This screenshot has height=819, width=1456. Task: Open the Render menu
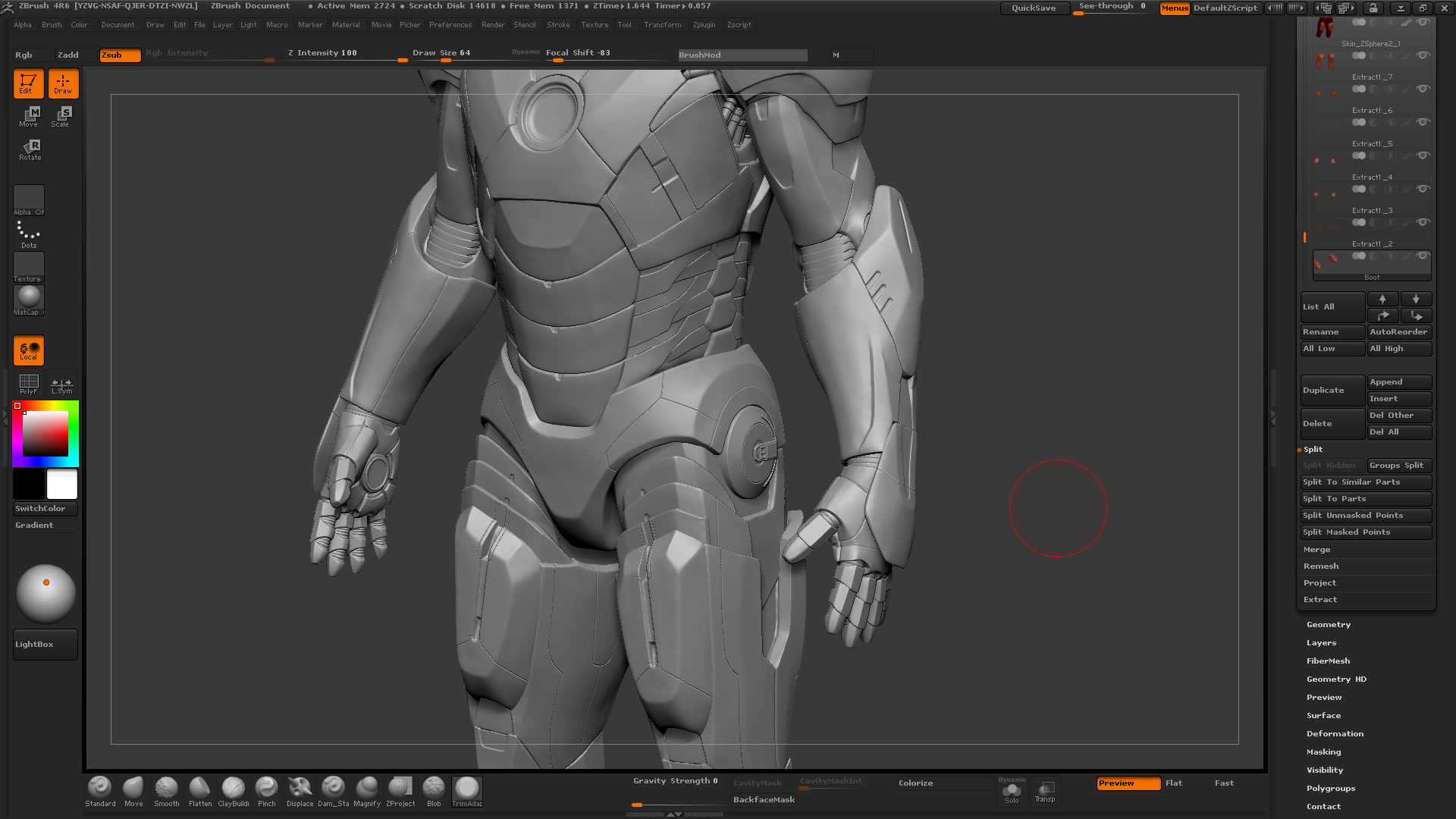493,25
